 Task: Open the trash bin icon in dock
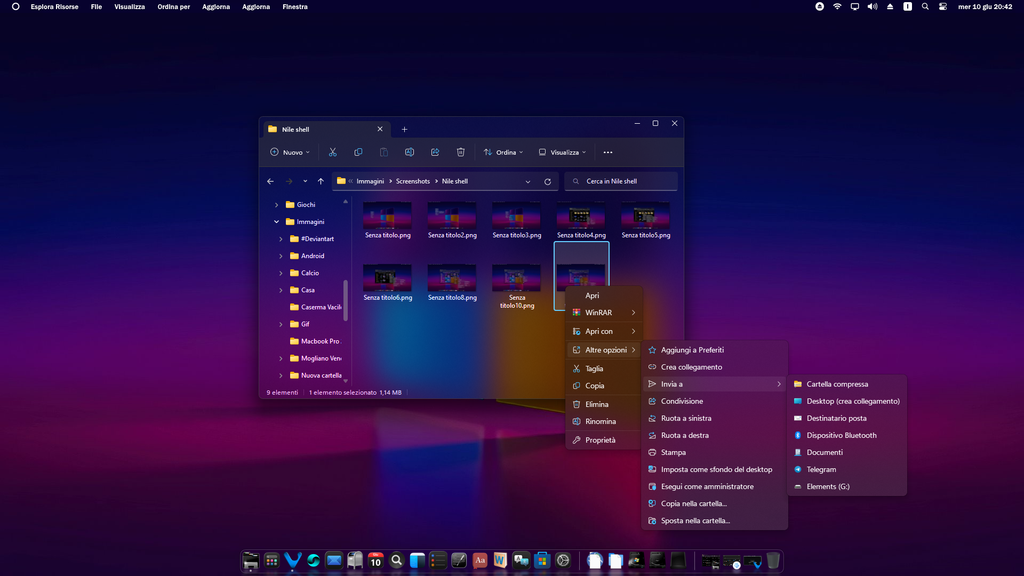tap(773, 560)
